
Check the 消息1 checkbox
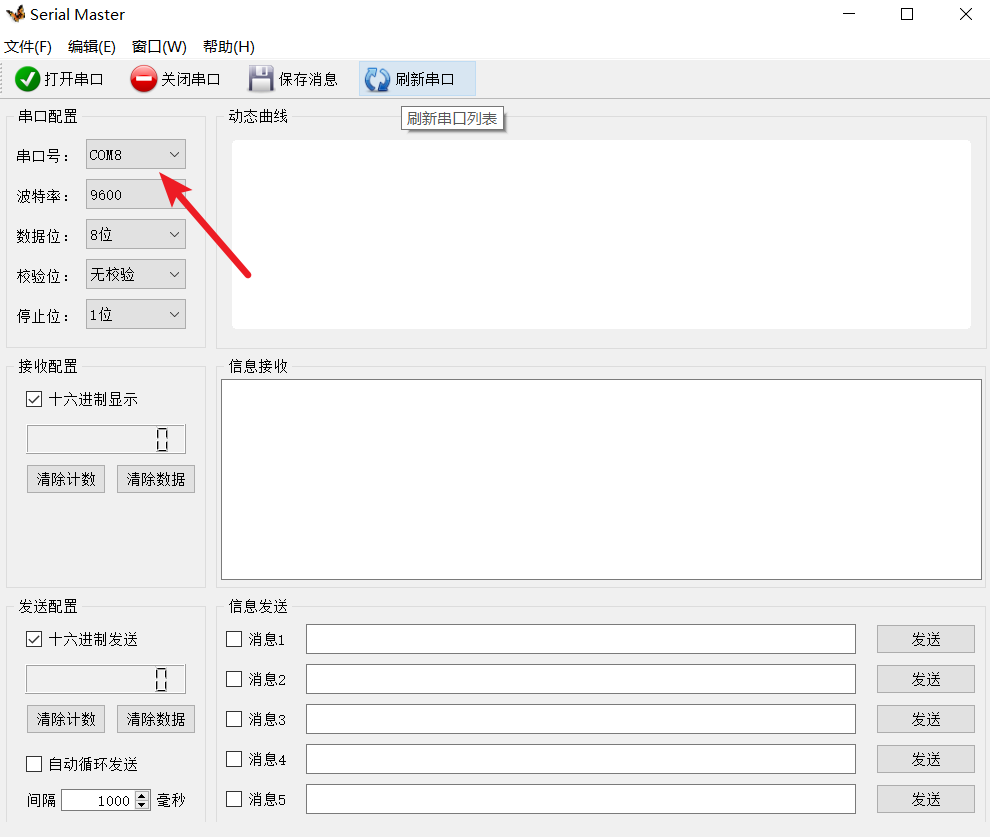click(234, 639)
